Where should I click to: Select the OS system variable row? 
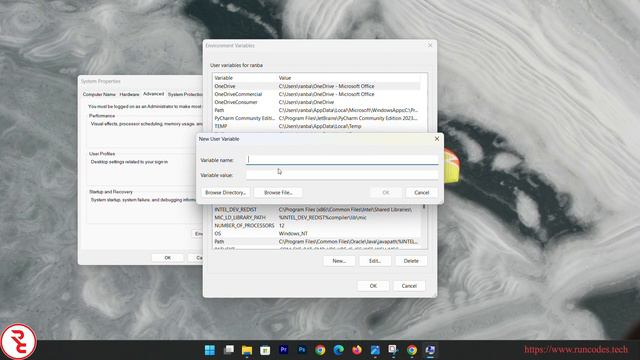(317, 233)
